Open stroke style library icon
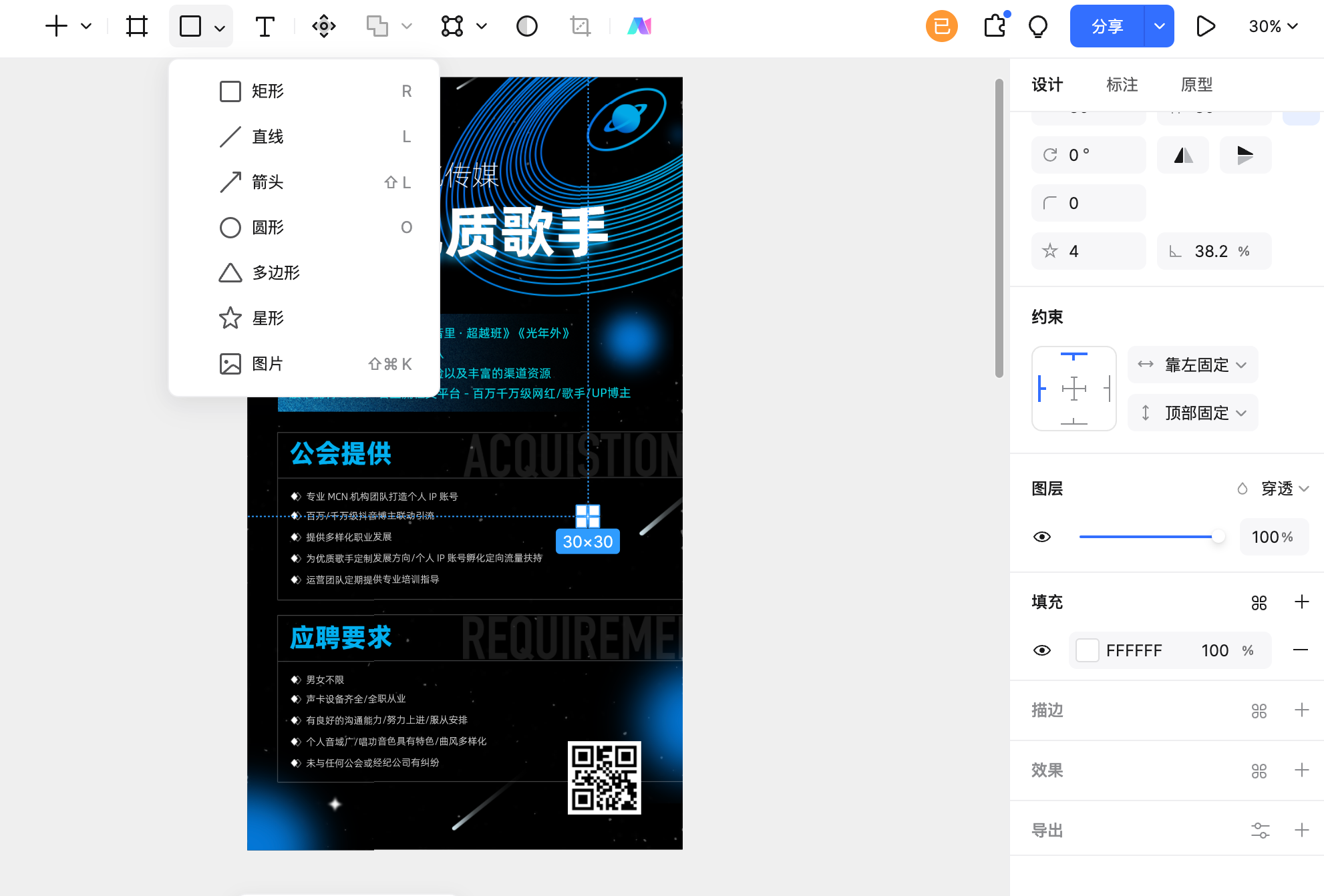 coord(1259,710)
